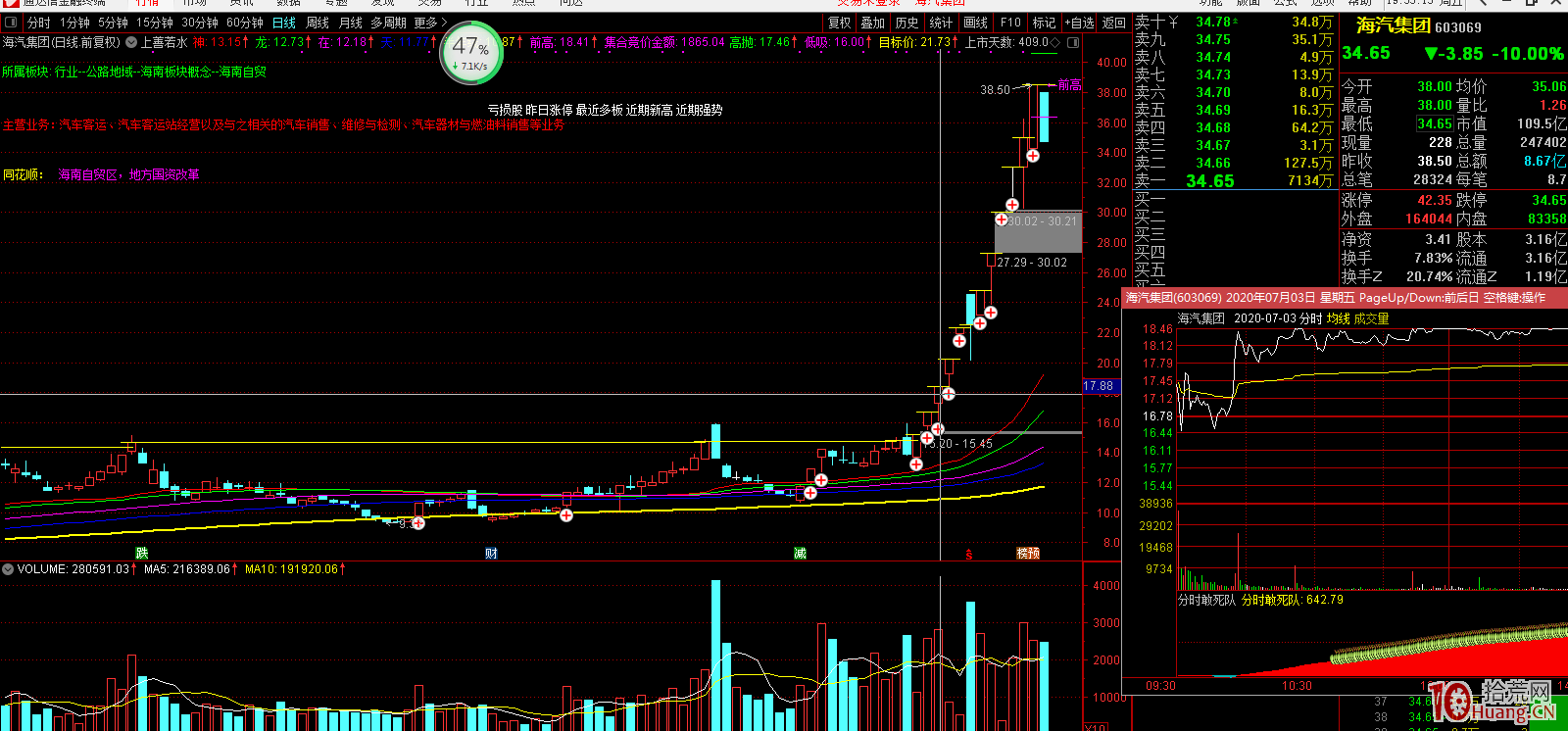Click the 榜预 marker icon at chart bottom
Screen dimensions: 1568x731
click(1028, 554)
